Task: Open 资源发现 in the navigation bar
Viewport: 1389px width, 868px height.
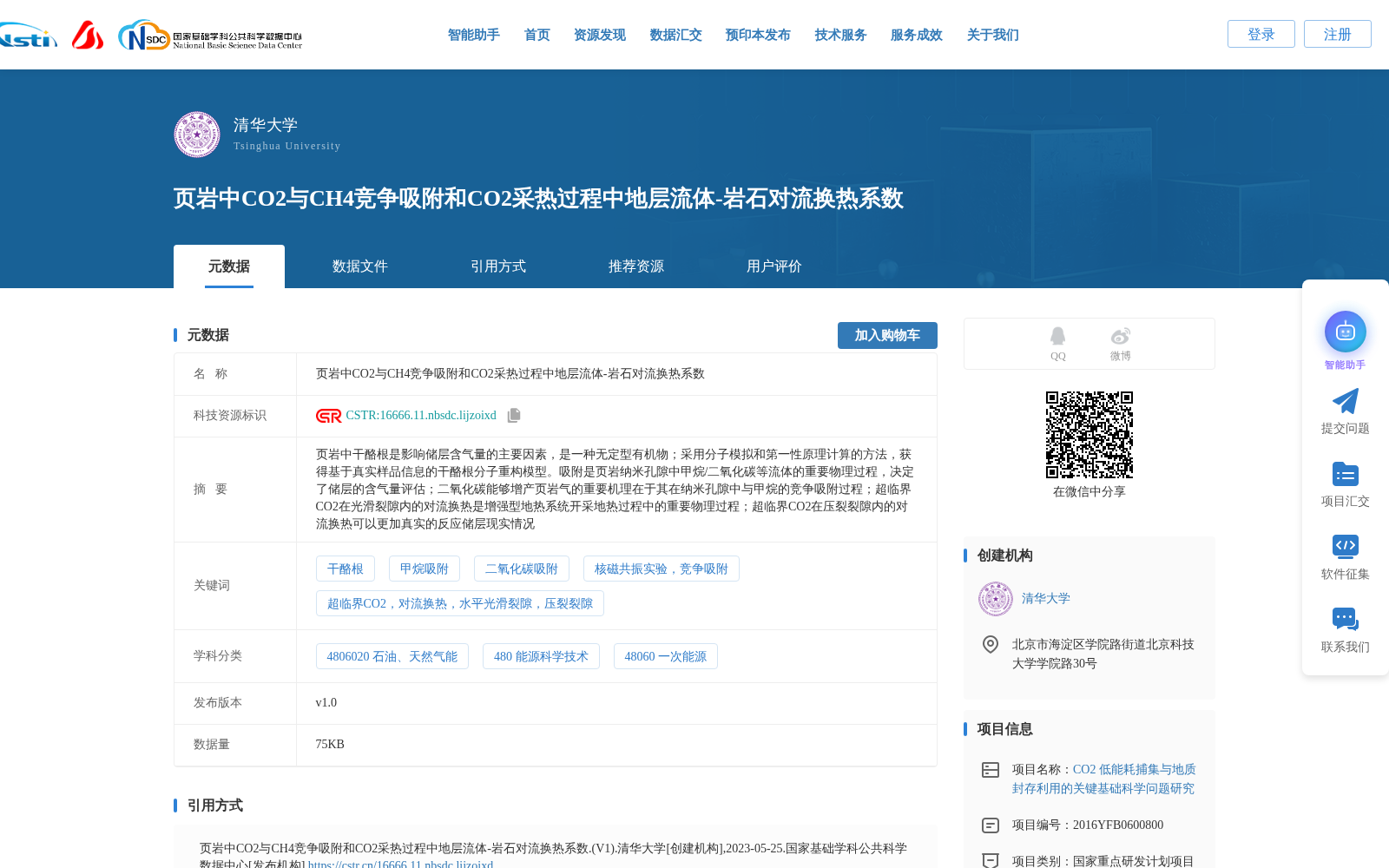Action: pos(600,35)
